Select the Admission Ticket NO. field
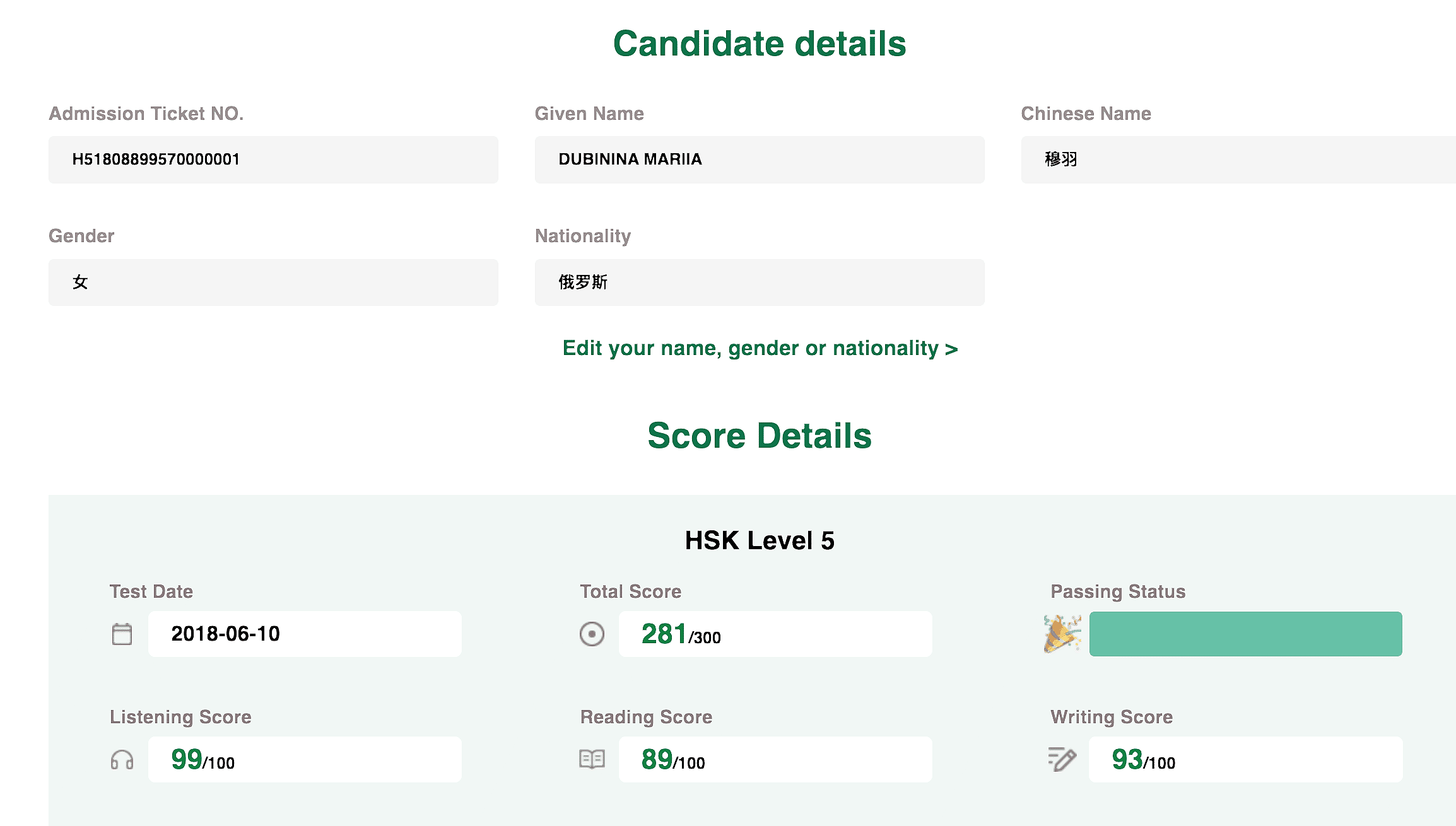This screenshot has width=1456, height=826. coord(273,160)
